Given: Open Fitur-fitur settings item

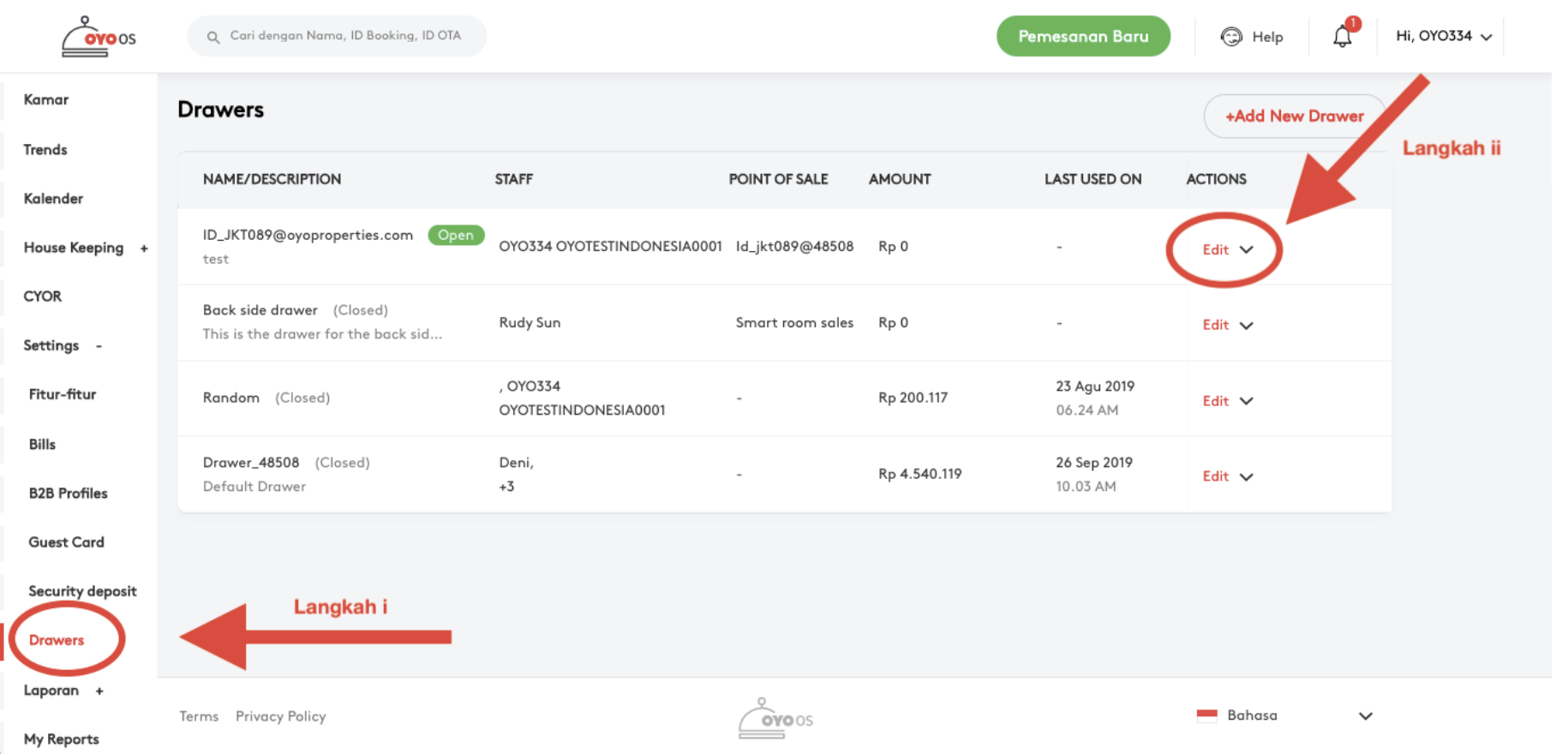Looking at the screenshot, I should [x=63, y=394].
